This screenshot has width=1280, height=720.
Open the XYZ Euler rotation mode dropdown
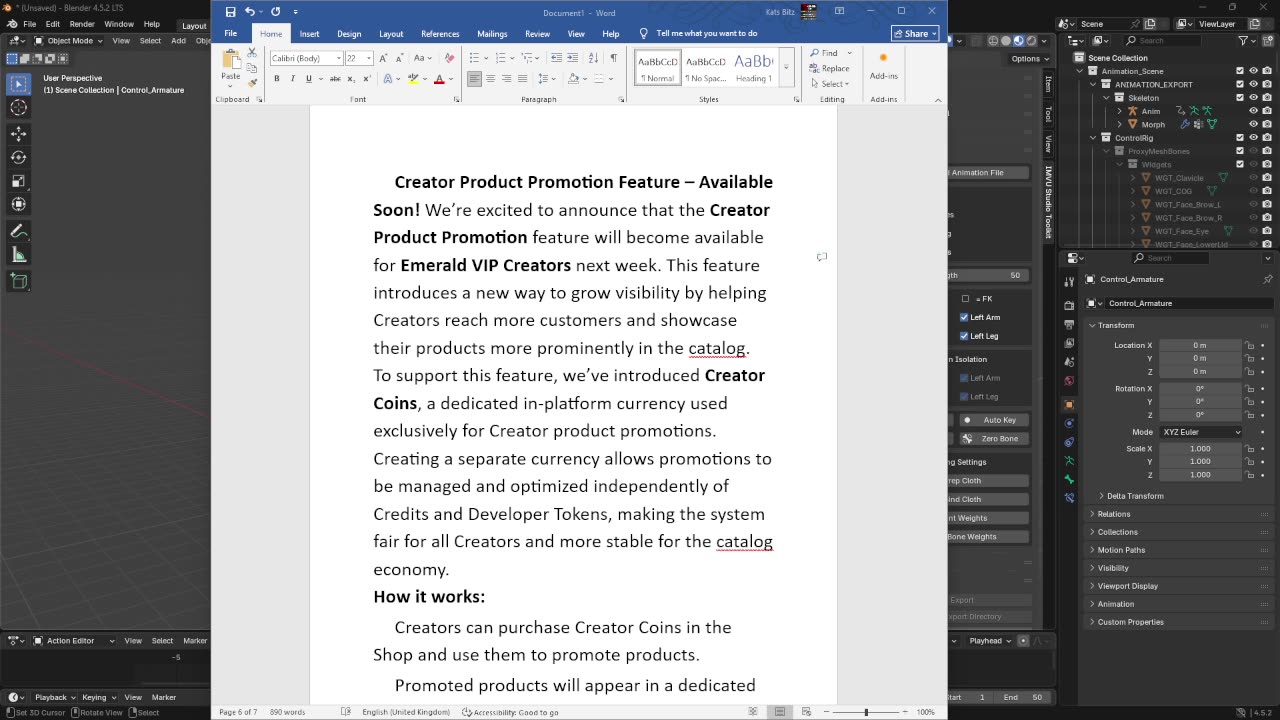(x=1201, y=432)
